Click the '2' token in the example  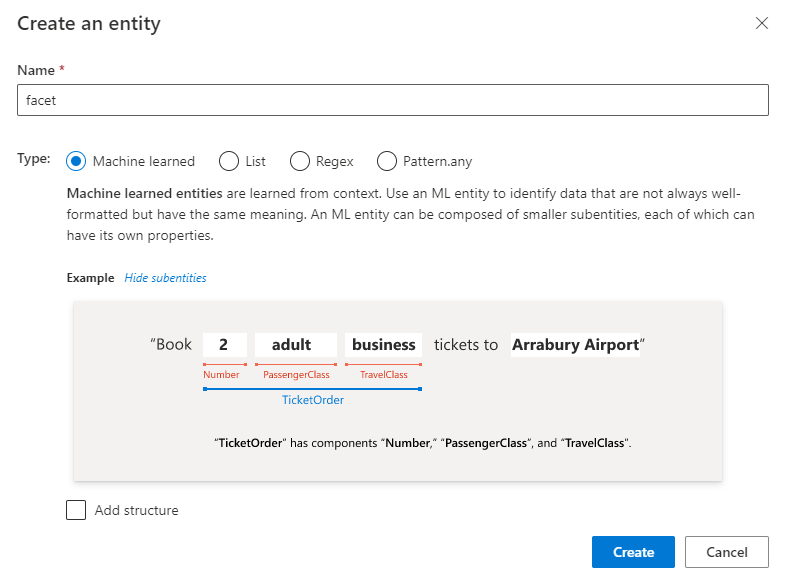click(x=224, y=345)
